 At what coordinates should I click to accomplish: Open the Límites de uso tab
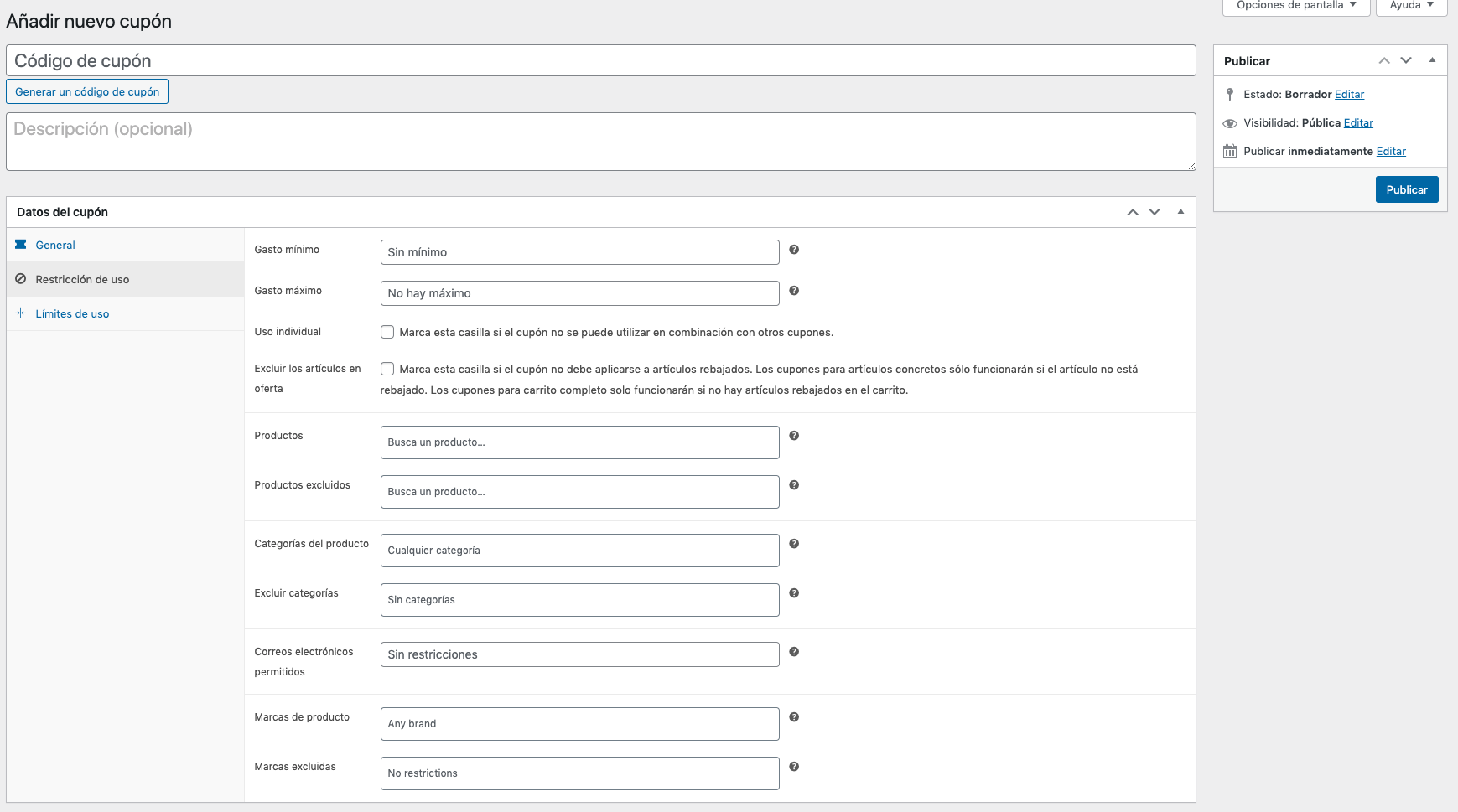point(125,313)
